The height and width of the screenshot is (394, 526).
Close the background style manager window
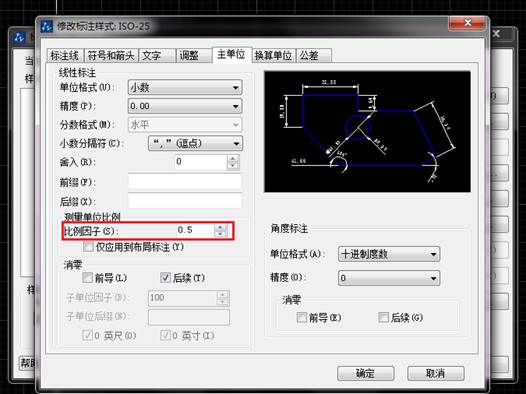tap(497, 34)
